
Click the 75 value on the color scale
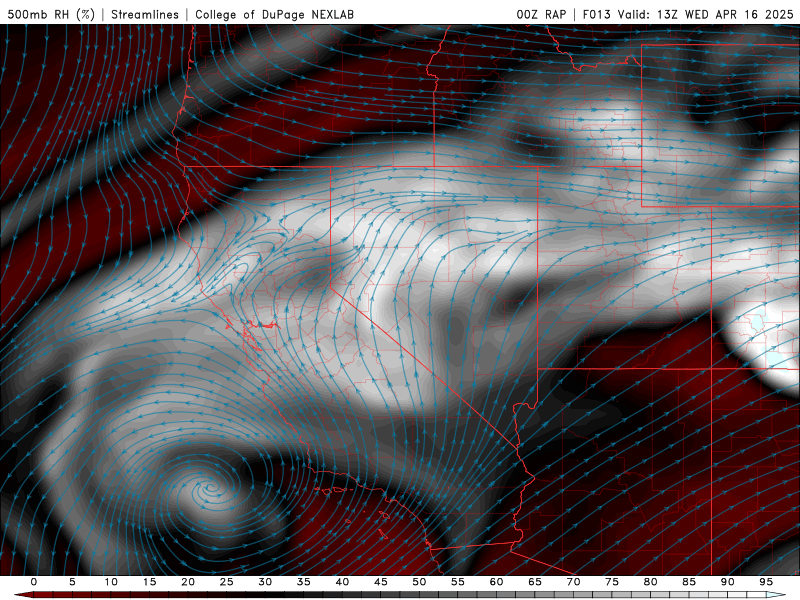click(x=612, y=582)
